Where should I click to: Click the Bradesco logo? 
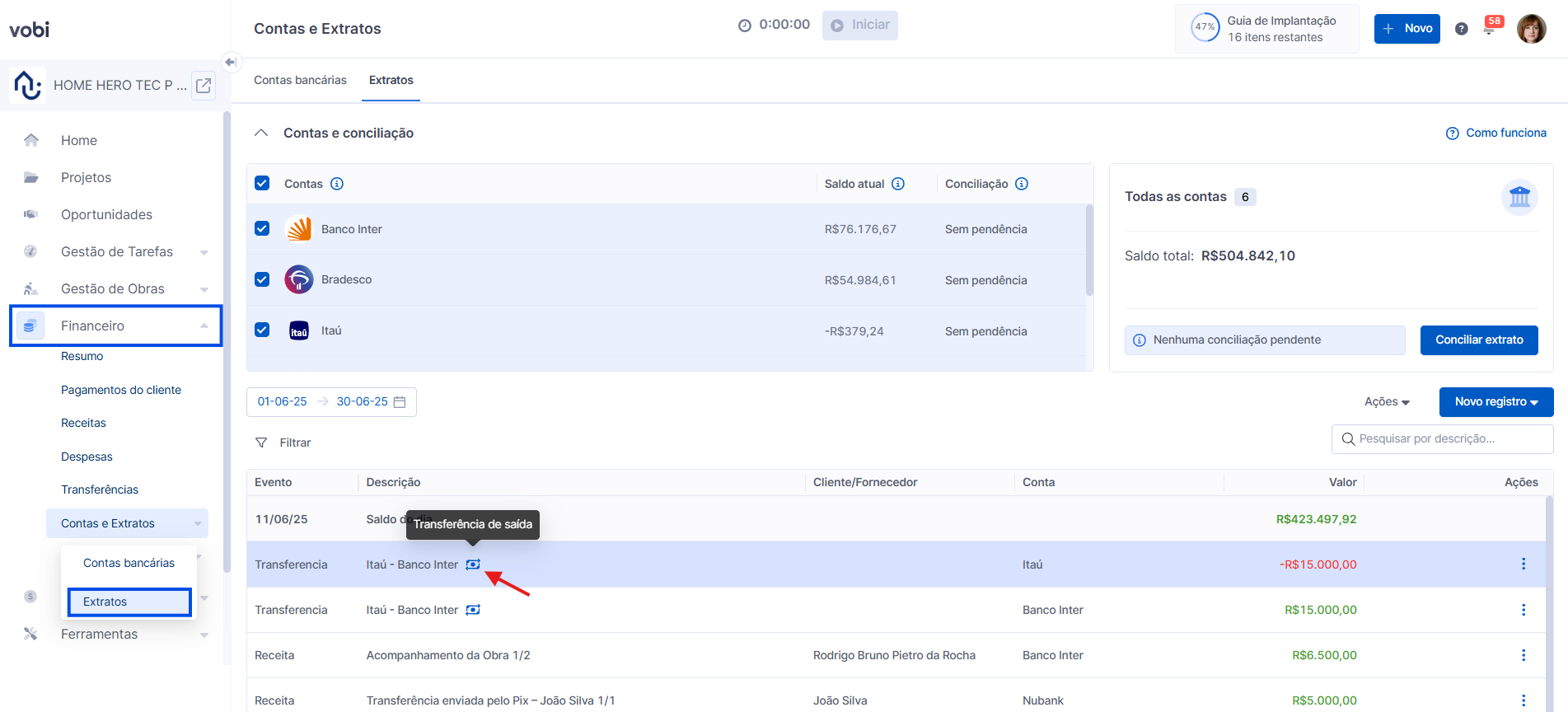299,279
